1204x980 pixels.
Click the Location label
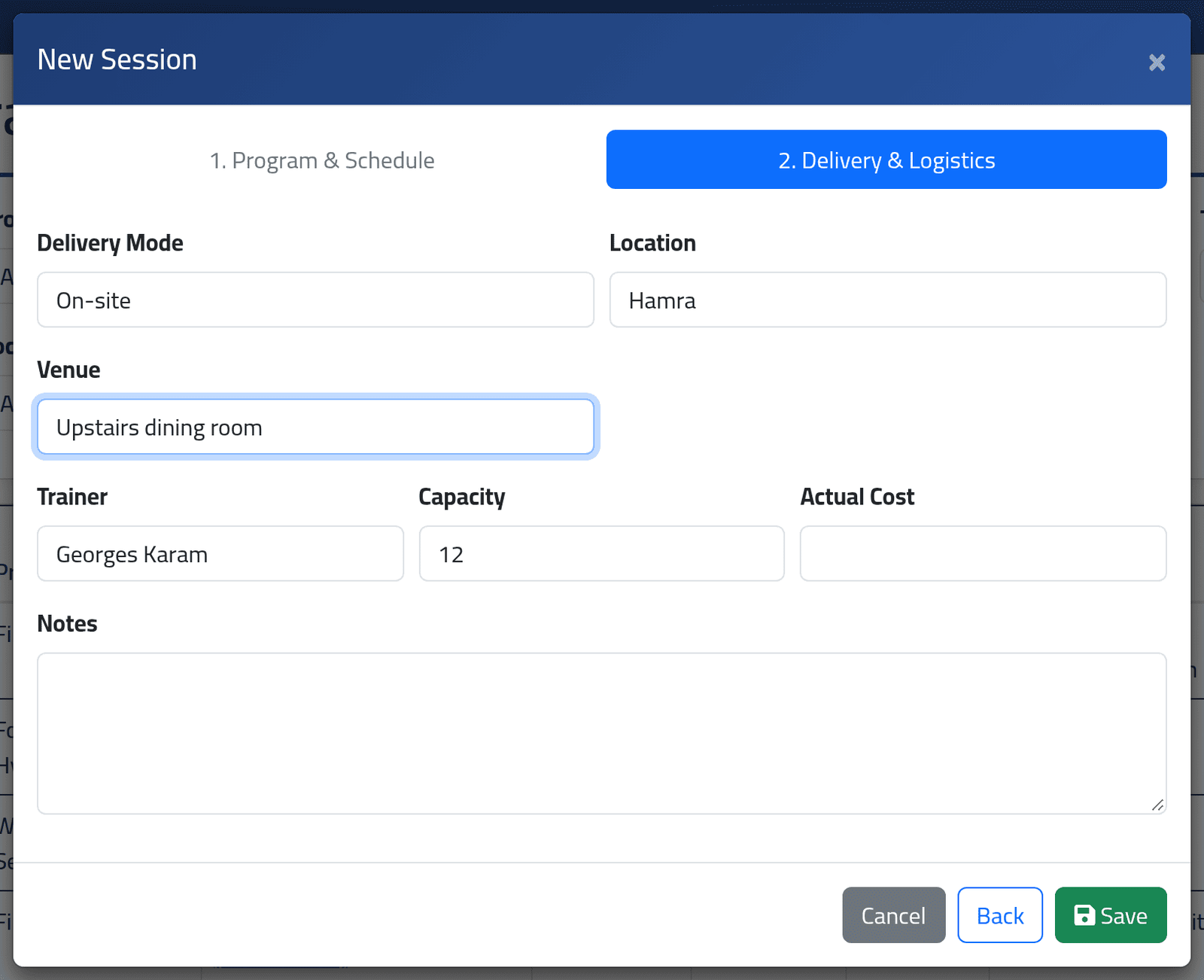(652, 243)
